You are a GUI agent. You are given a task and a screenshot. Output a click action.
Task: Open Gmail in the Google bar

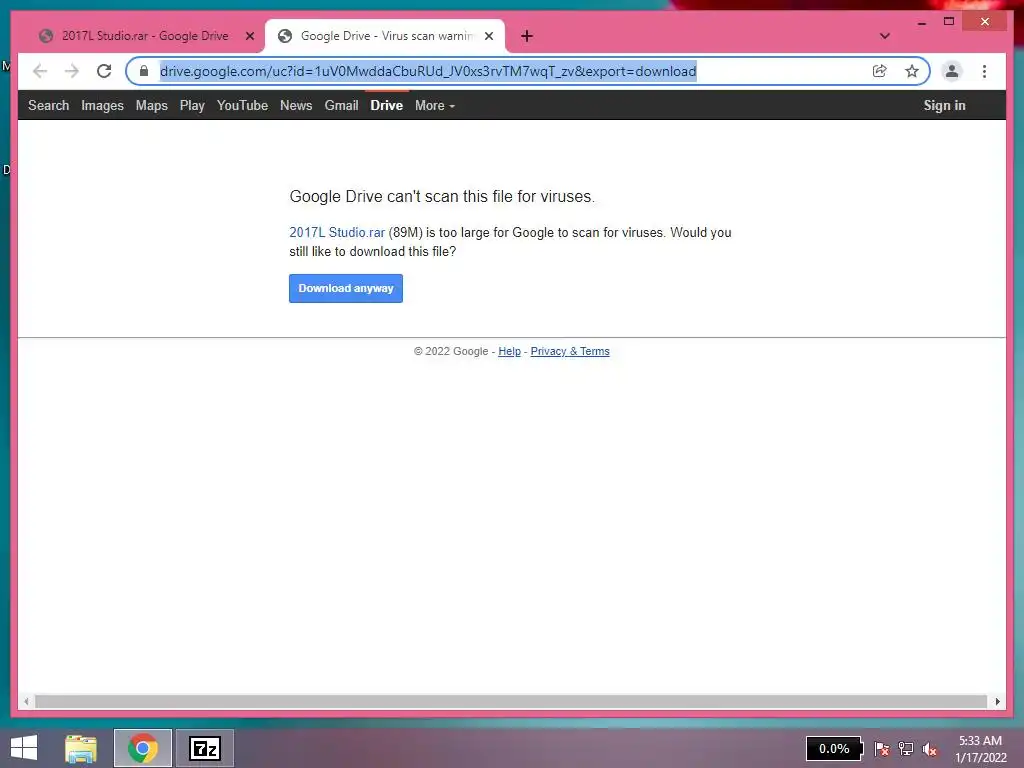click(x=342, y=106)
